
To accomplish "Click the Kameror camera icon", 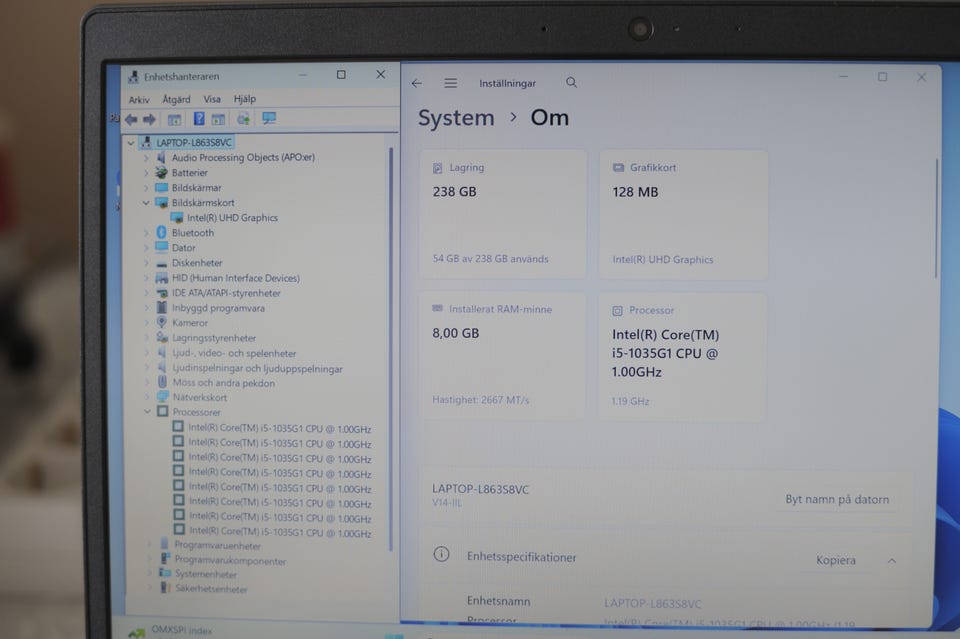I will click(x=162, y=323).
